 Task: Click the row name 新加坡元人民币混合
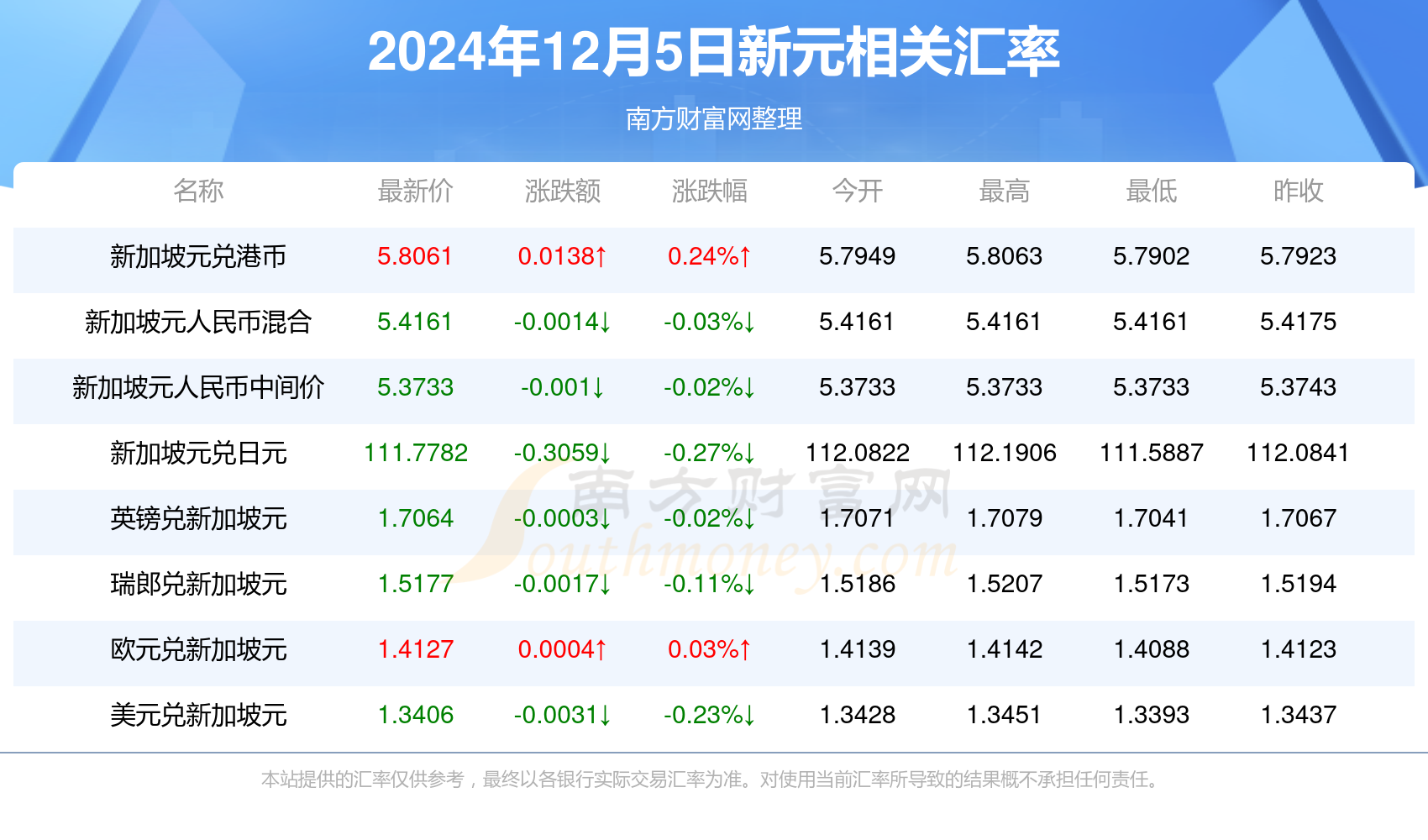[x=198, y=322]
